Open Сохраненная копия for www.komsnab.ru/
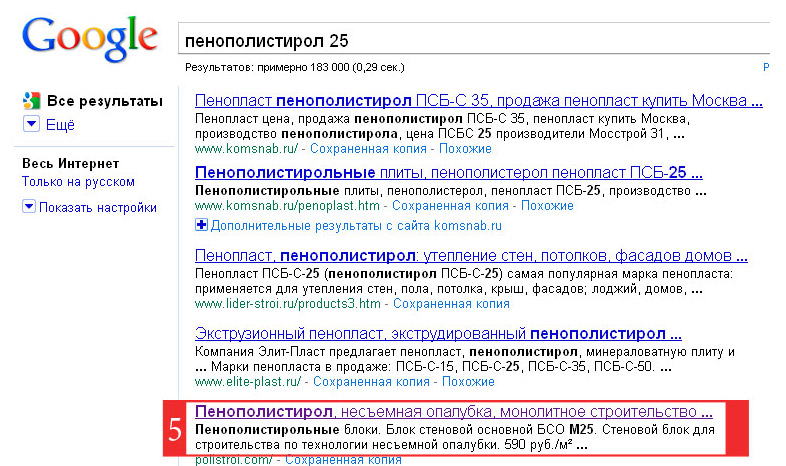The width and height of the screenshot is (786, 466). [x=368, y=149]
